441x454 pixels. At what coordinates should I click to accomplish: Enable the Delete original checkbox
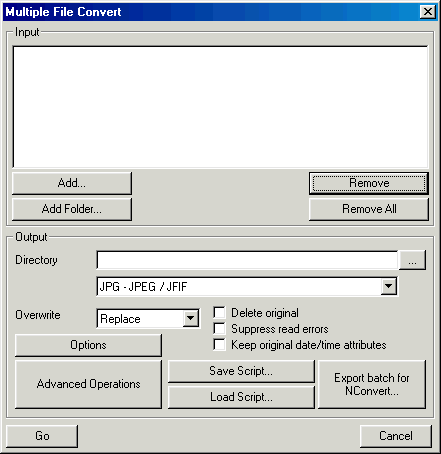pyautogui.click(x=219, y=313)
